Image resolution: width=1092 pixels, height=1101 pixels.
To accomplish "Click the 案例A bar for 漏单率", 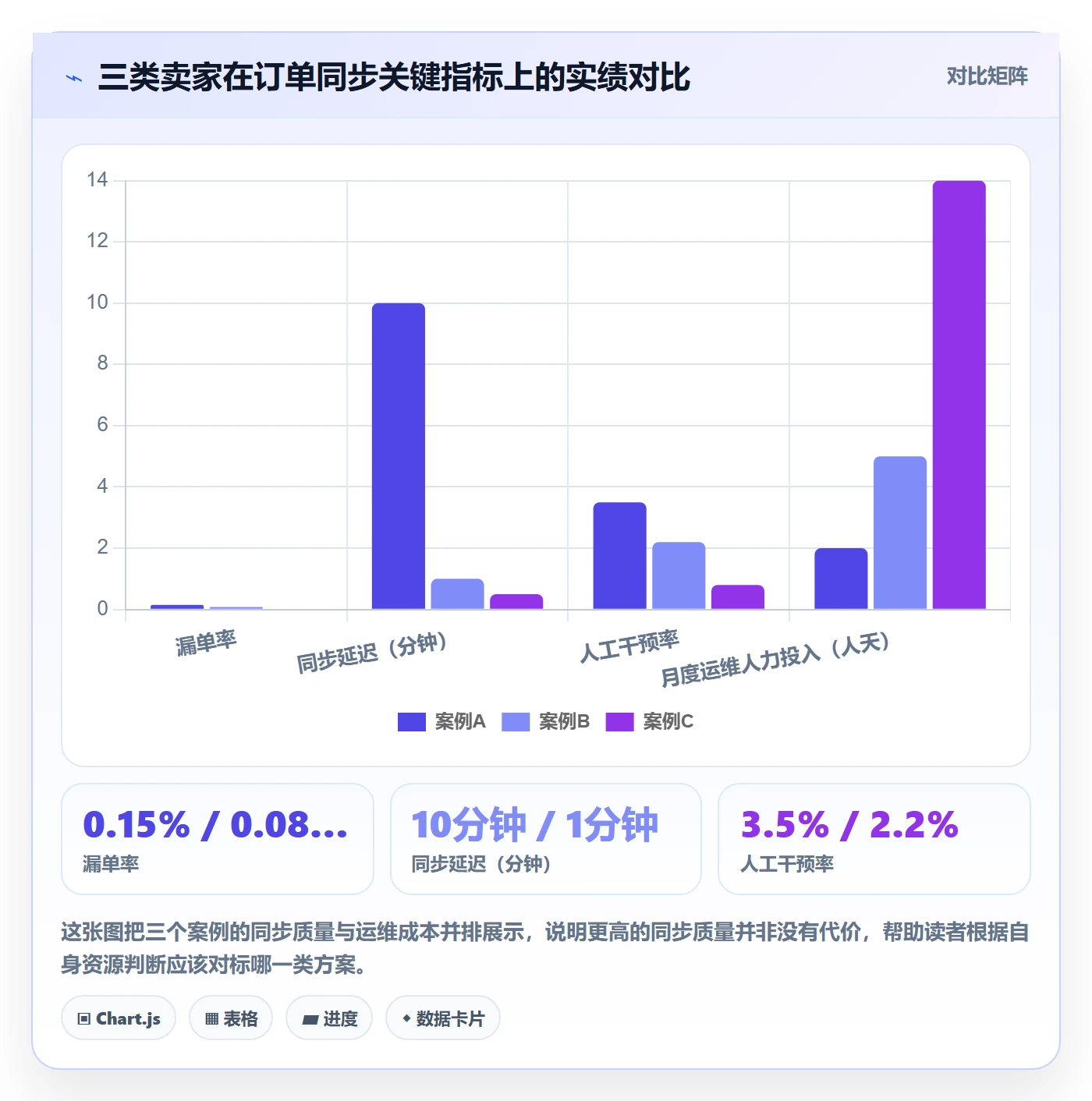I will click(177, 607).
